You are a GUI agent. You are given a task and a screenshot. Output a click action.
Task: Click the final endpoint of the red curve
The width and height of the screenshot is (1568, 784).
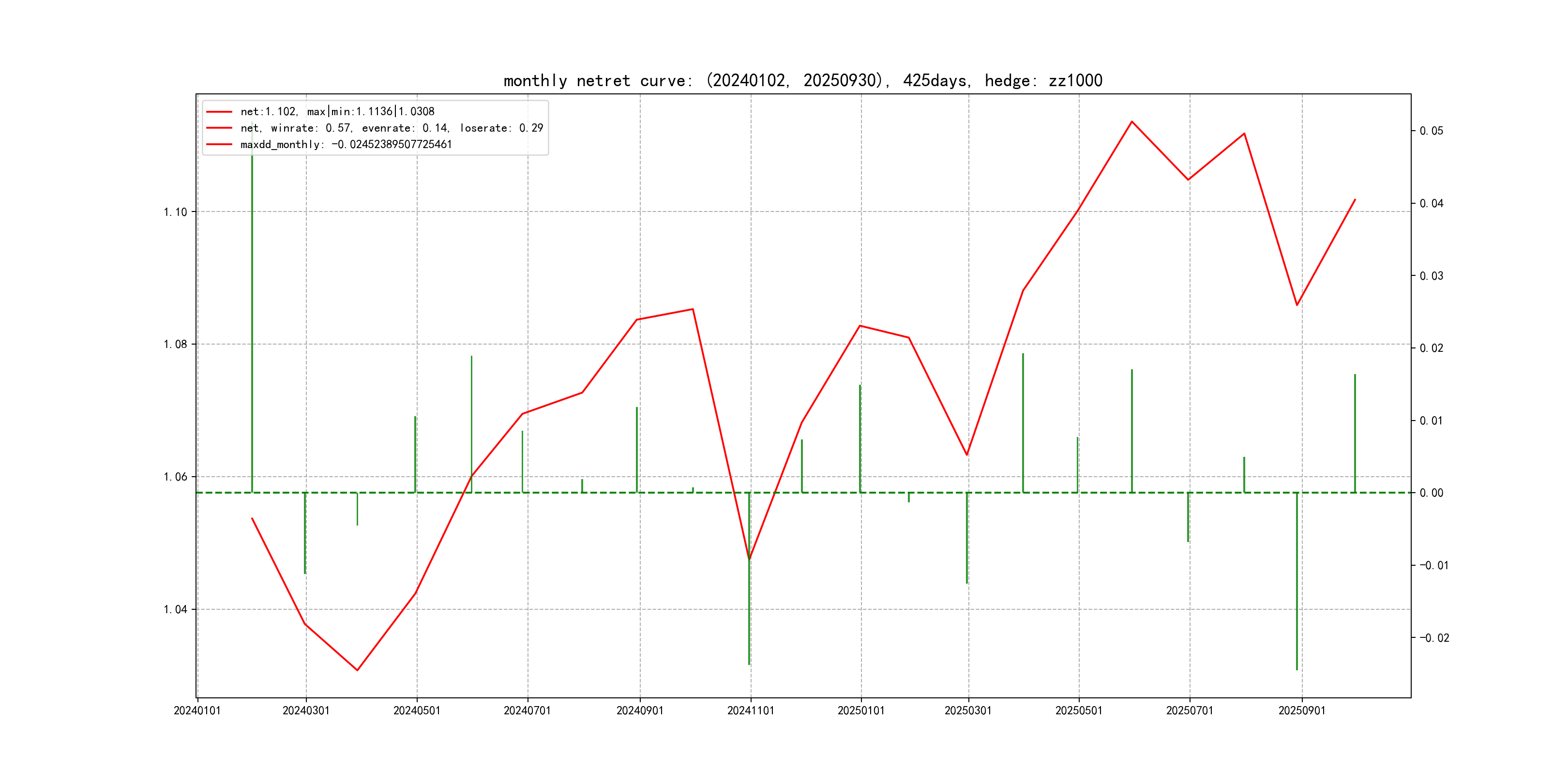click(1355, 200)
